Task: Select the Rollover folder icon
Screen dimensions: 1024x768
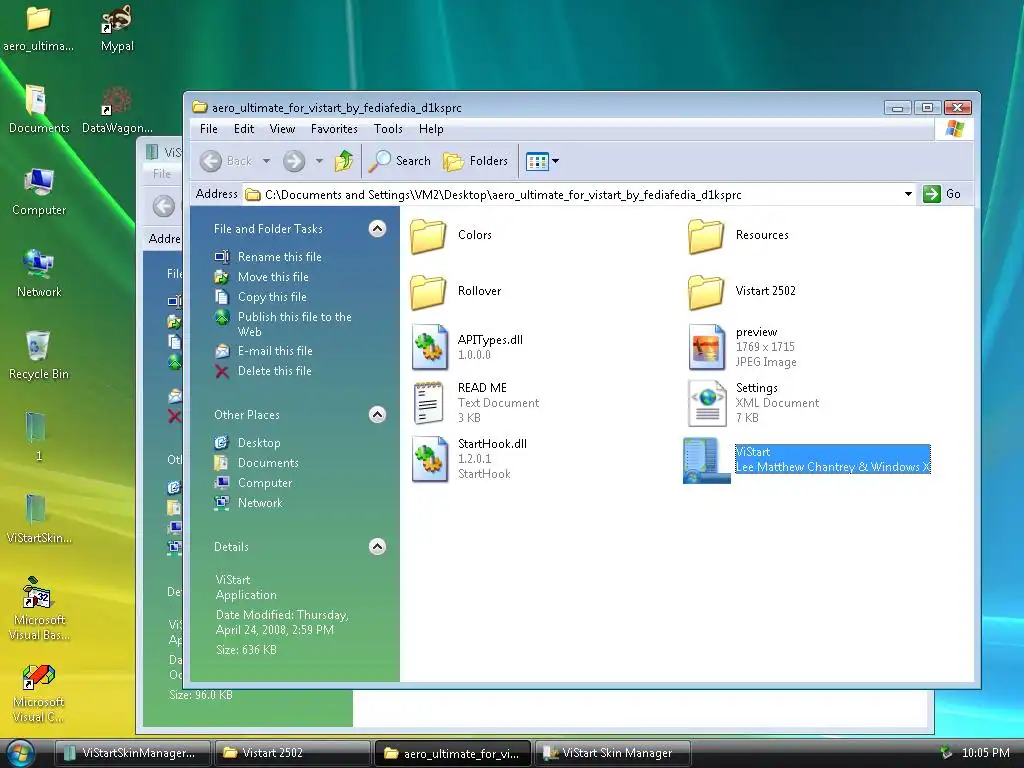Action: 428,292
